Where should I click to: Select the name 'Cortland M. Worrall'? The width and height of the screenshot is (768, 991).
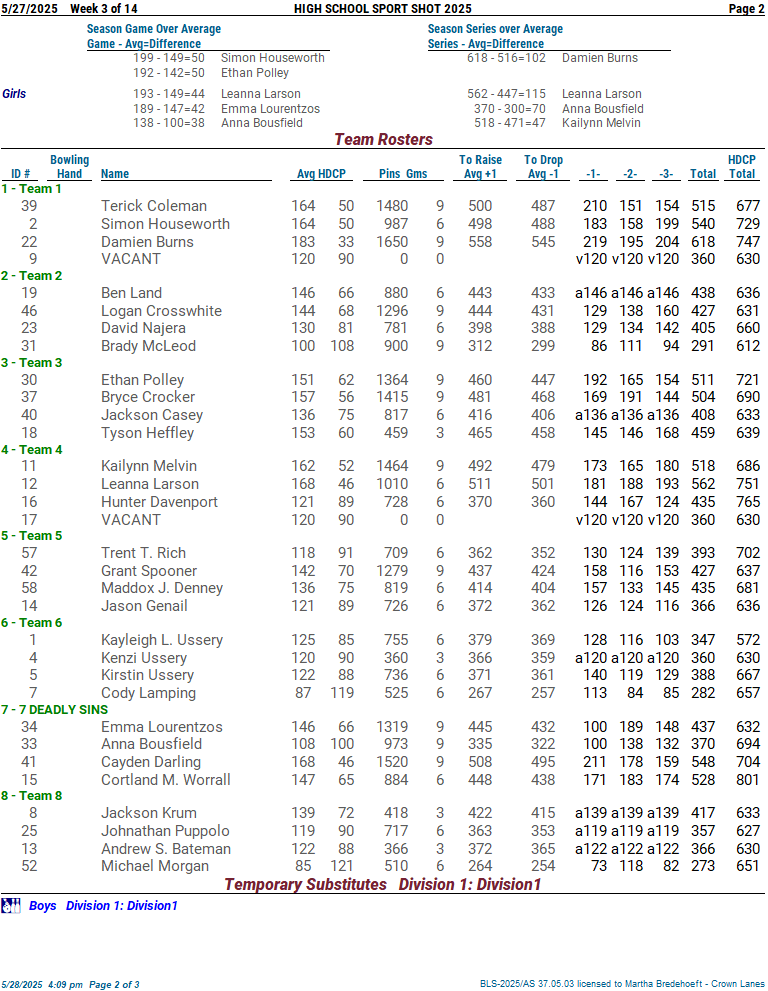coord(166,780)
